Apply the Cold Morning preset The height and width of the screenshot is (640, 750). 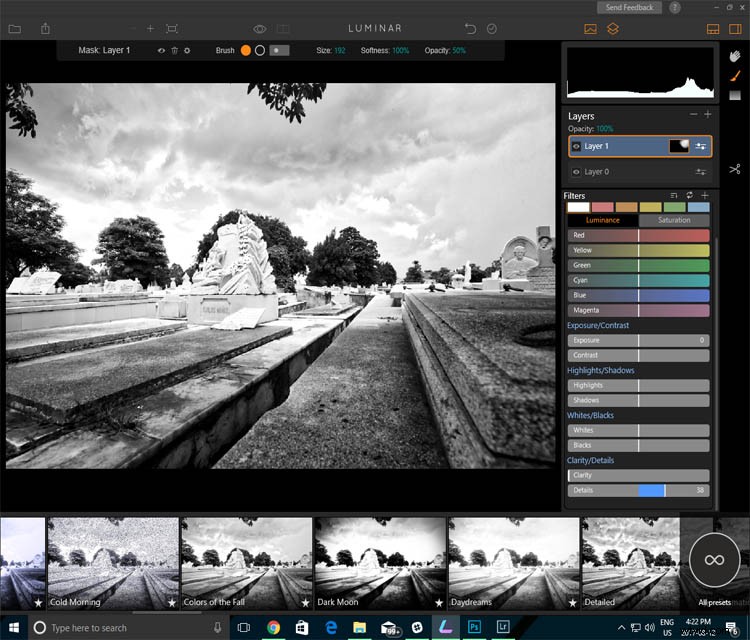point(113,563)
